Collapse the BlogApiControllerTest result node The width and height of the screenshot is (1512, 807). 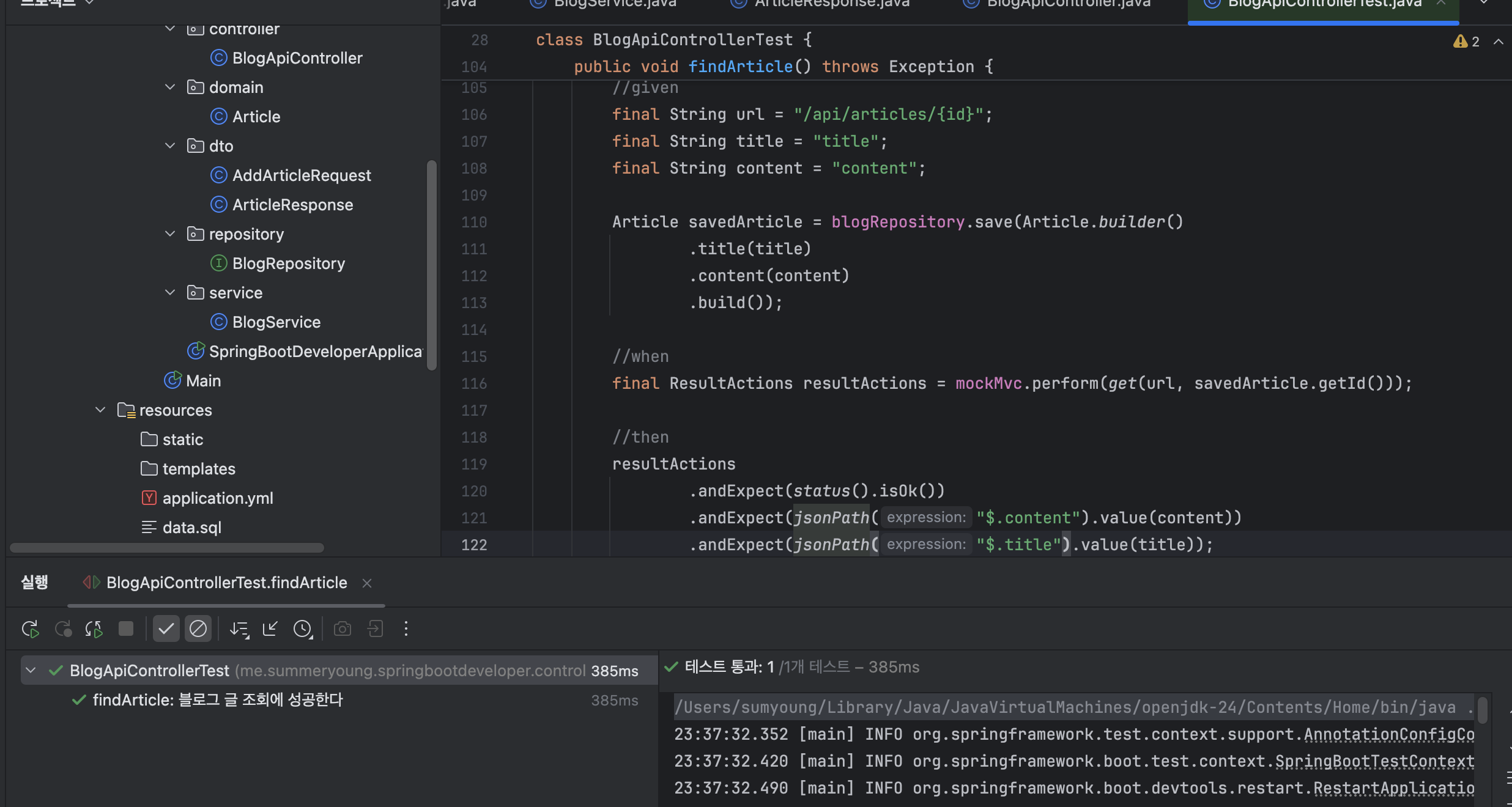(x=31, y=671)
